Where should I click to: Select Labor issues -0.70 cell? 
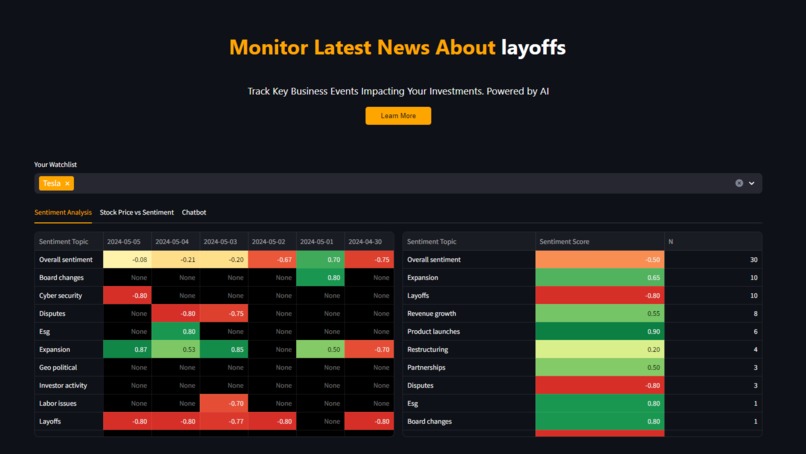click(224, 404)
